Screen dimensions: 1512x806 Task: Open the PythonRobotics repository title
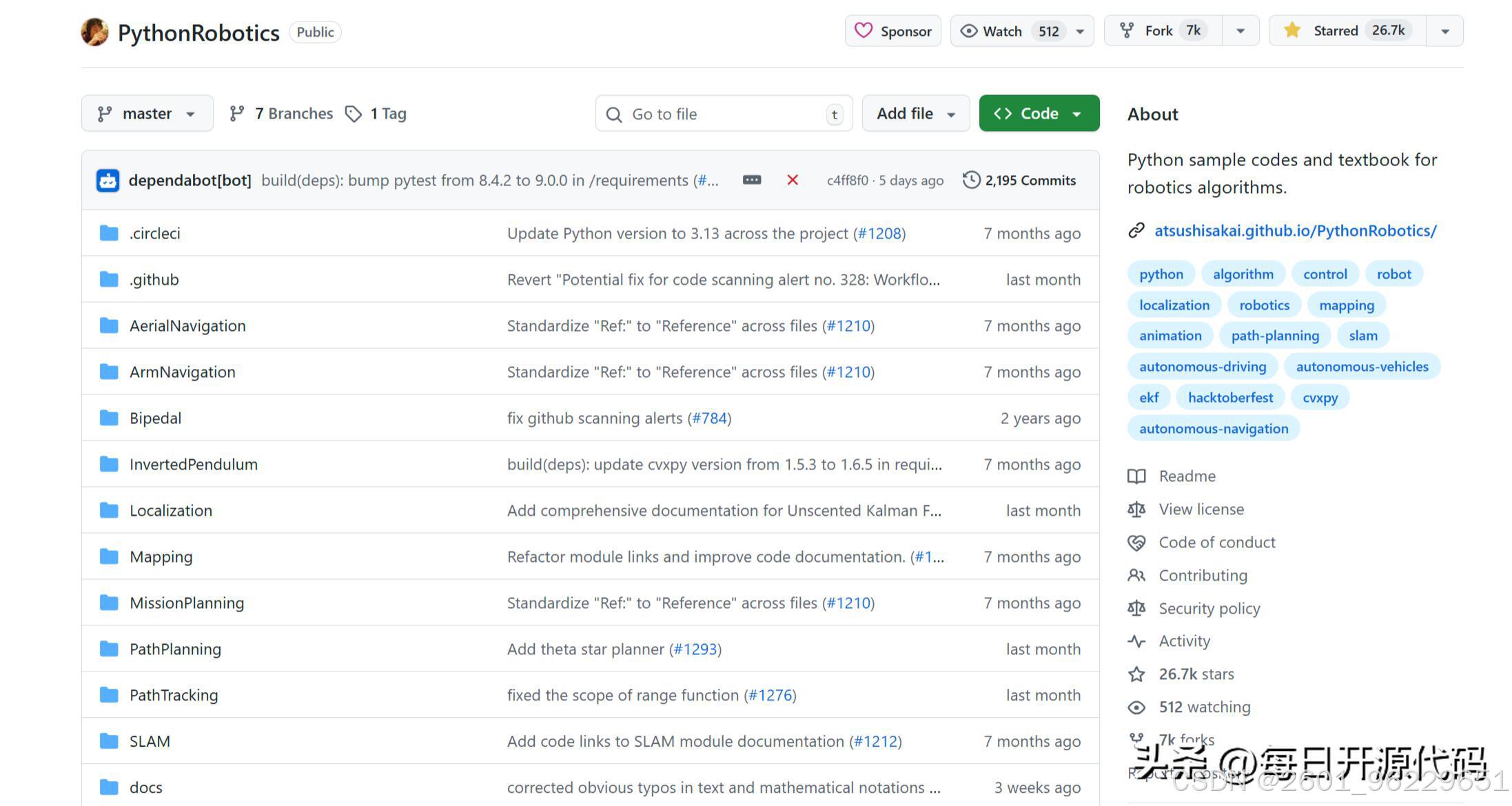pyautogui.click(x=198, y=32)
